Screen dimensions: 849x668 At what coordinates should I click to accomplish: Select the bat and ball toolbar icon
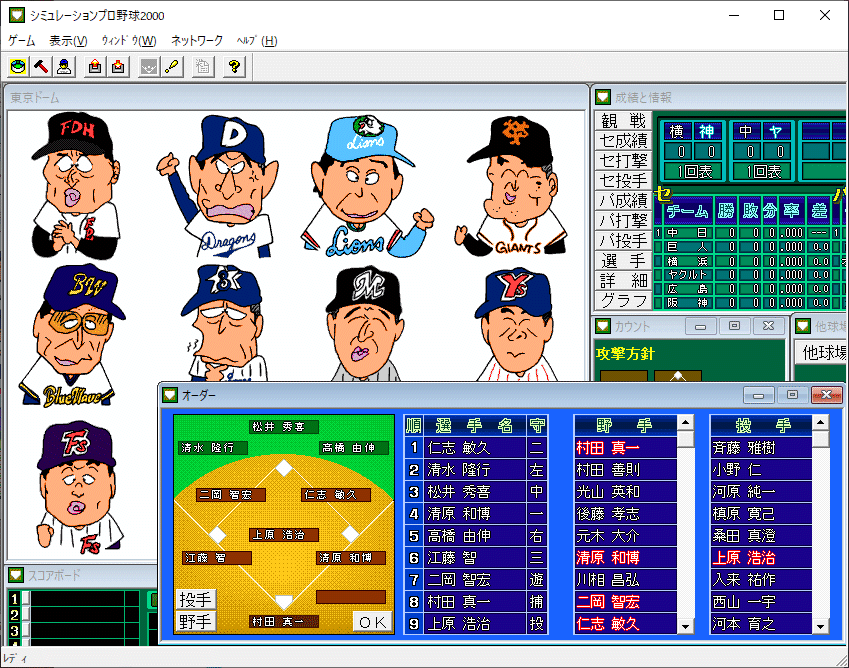pyautogui.click(x=172, y=67)
